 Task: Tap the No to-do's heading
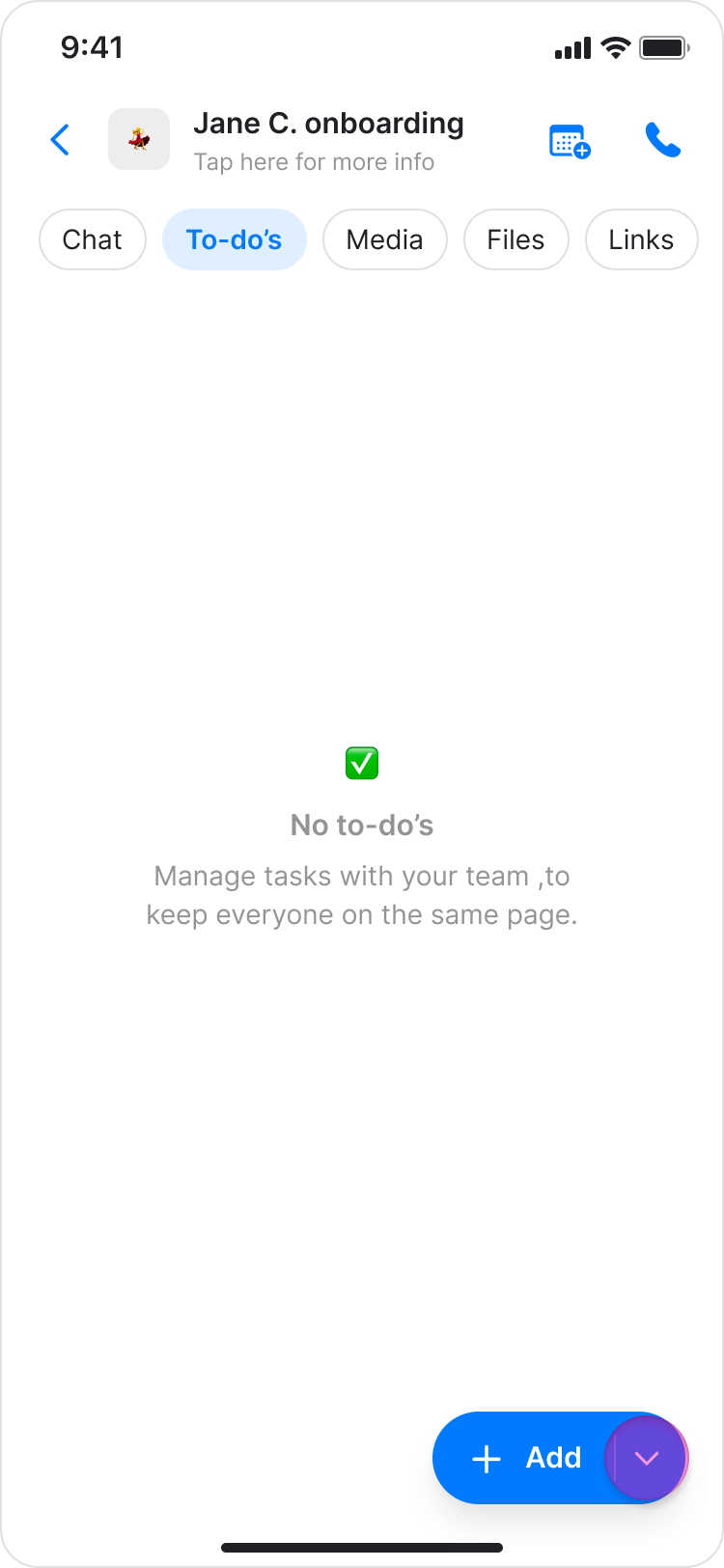point(362,826)
